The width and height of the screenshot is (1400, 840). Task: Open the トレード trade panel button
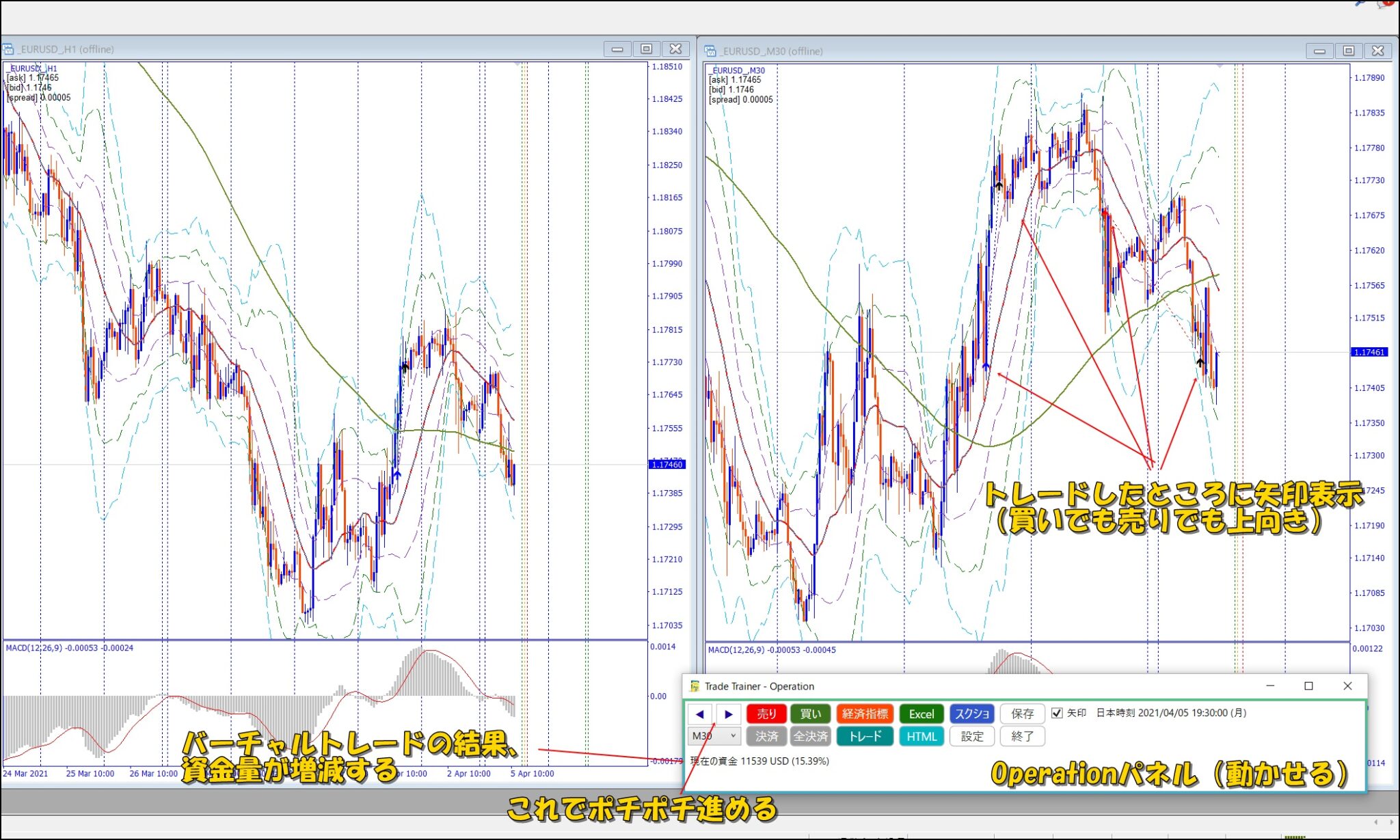click(x=865, y=737)
